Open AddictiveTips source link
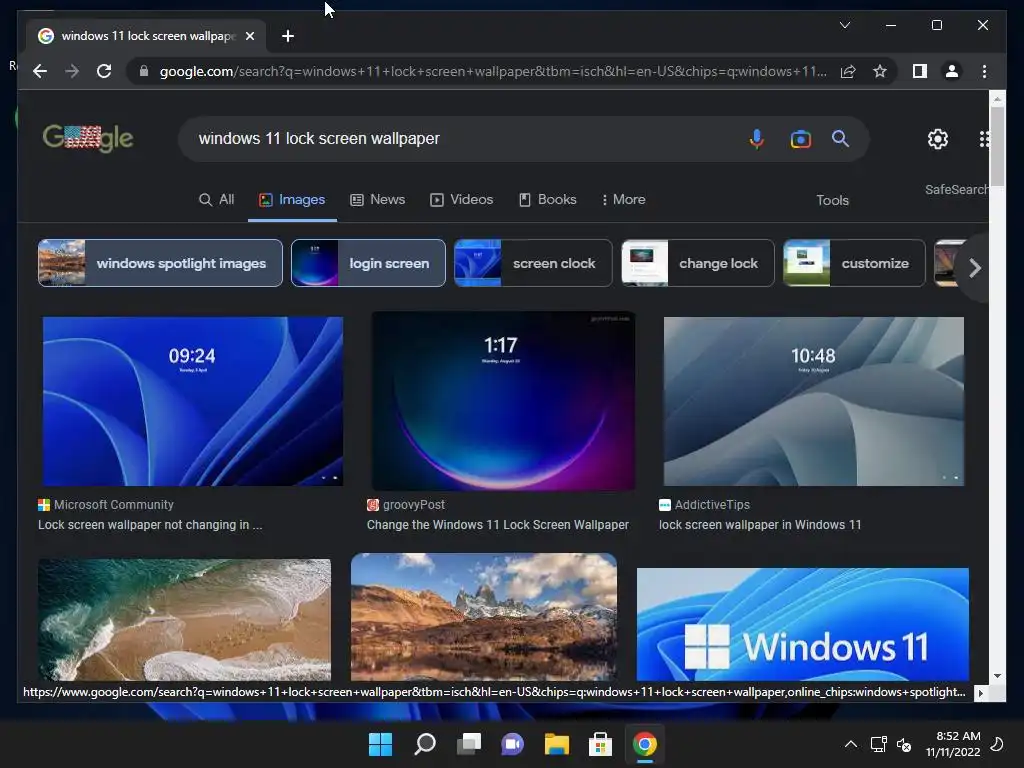The width and height of the screenshot is (1024, 768). coord(704,505)
